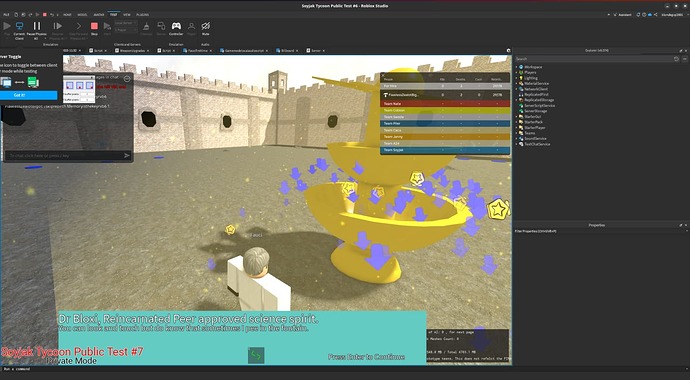The height and width of the screenshot is (380, 690).
Task: Click the Workspace globe icon in Explorer
Action: click(521, 67)
